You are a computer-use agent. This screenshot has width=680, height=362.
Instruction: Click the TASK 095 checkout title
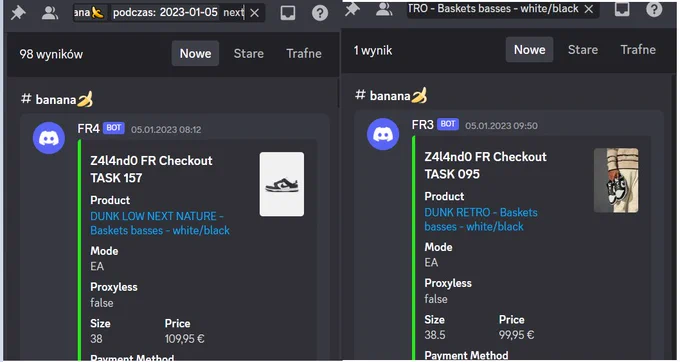pos(485,165)
